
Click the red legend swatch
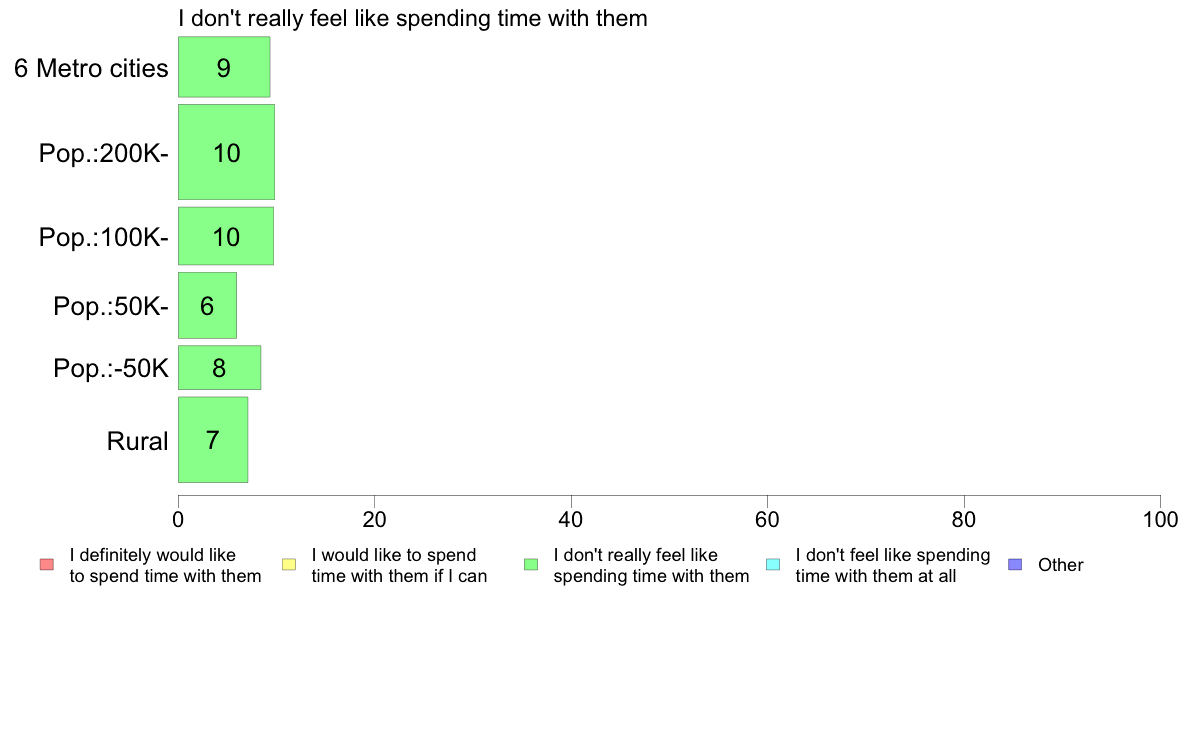47,565
